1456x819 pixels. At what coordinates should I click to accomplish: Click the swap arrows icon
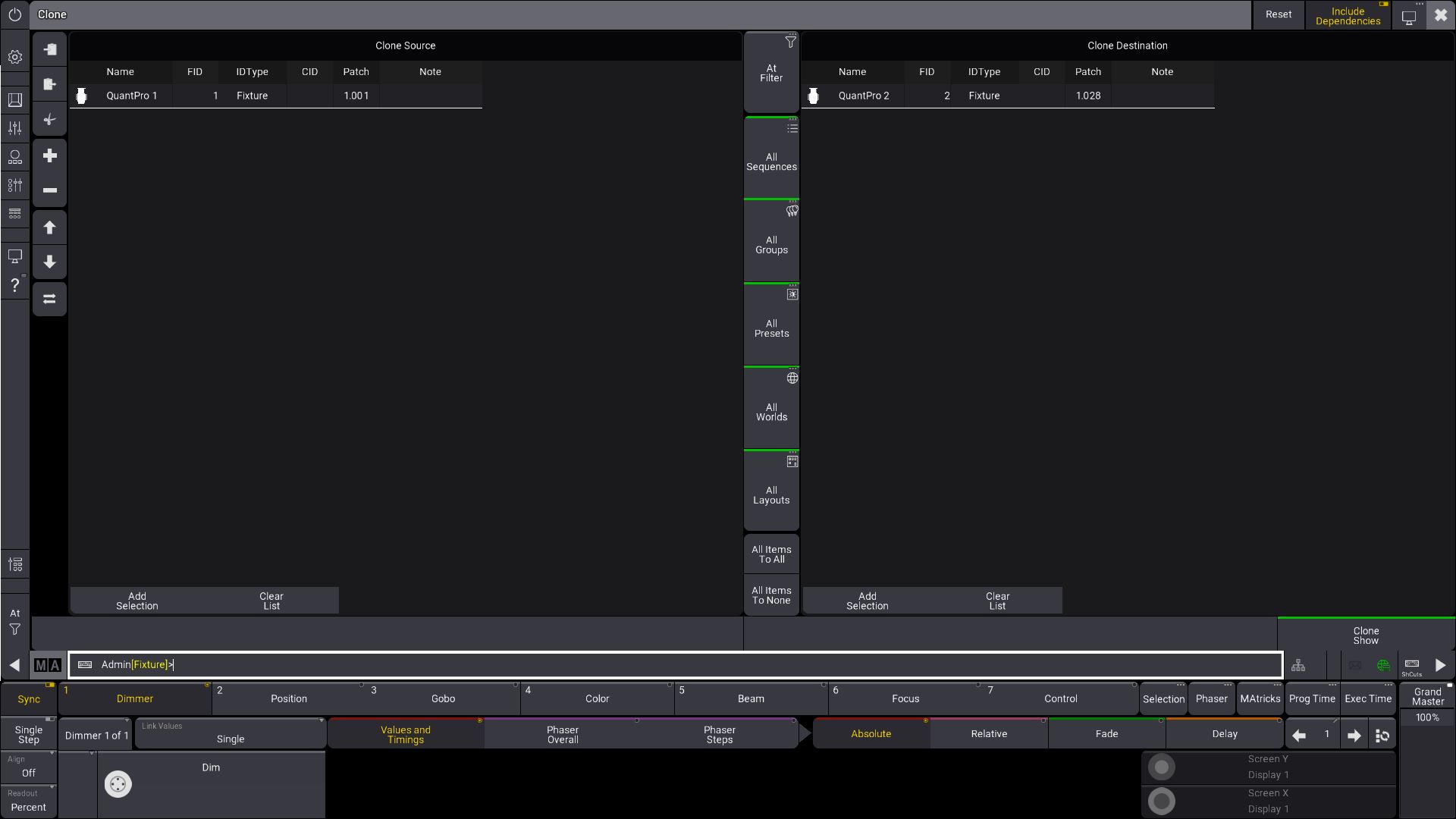[50, 299]
